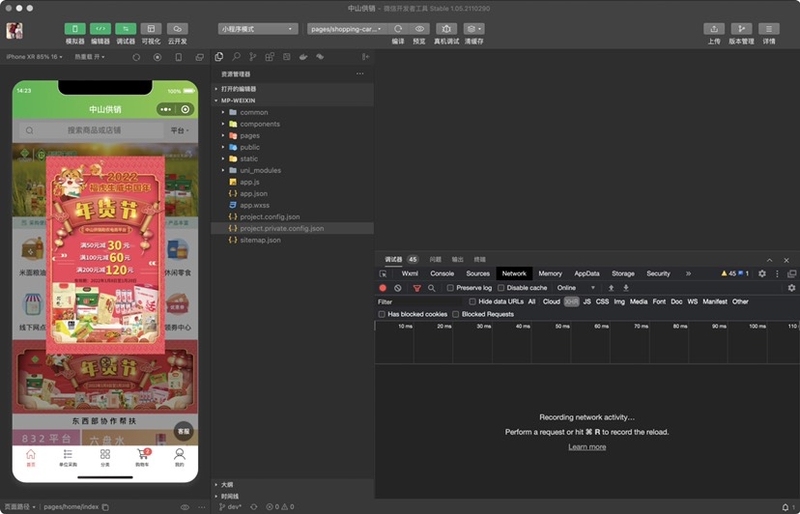
Task: Switch to the Wxml tab
Action: pos(410,274)
